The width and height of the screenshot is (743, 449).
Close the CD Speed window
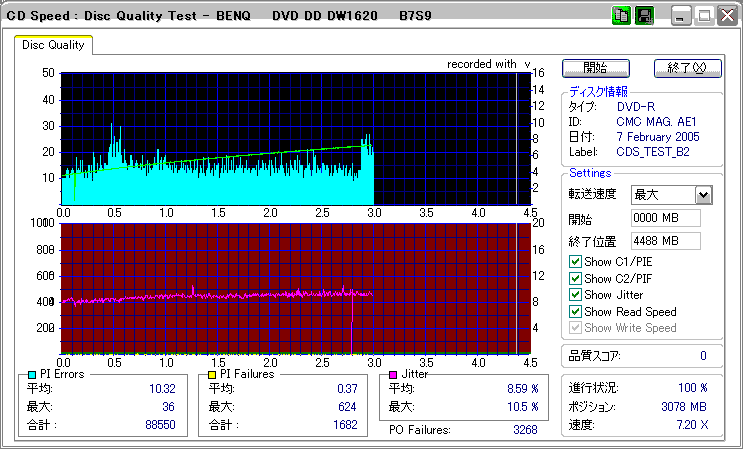(727, 16)
